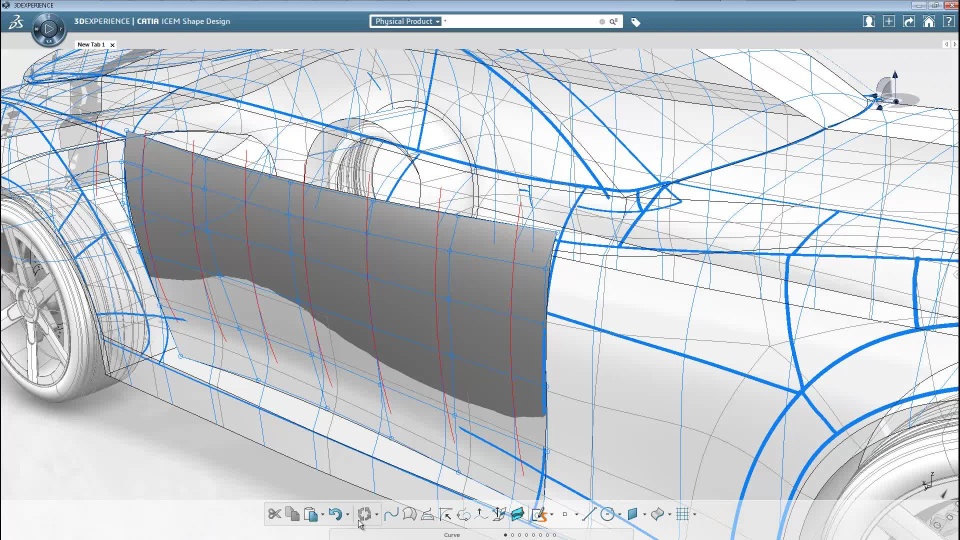Switch to the New Tab 1 tab
This screenshot has width=960, height=540.
(91, 45)
